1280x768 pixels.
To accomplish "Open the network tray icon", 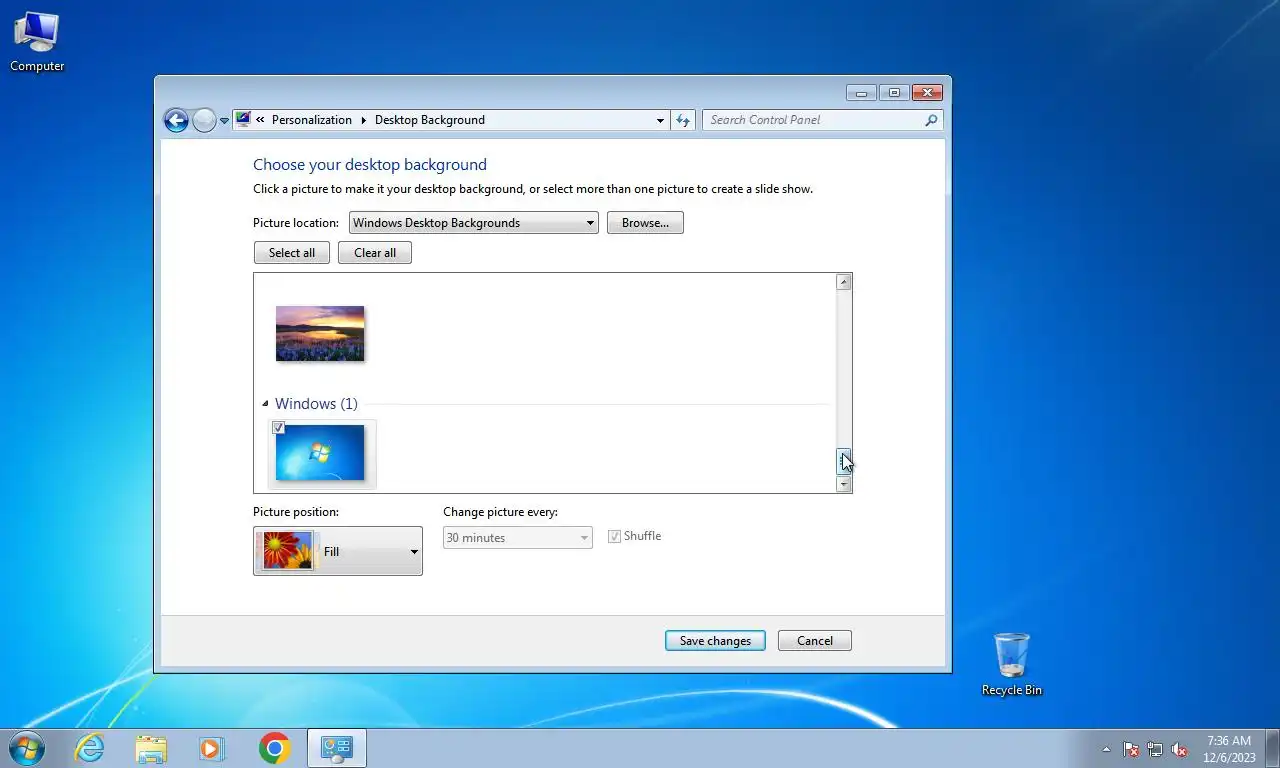I will point(1155,749).
